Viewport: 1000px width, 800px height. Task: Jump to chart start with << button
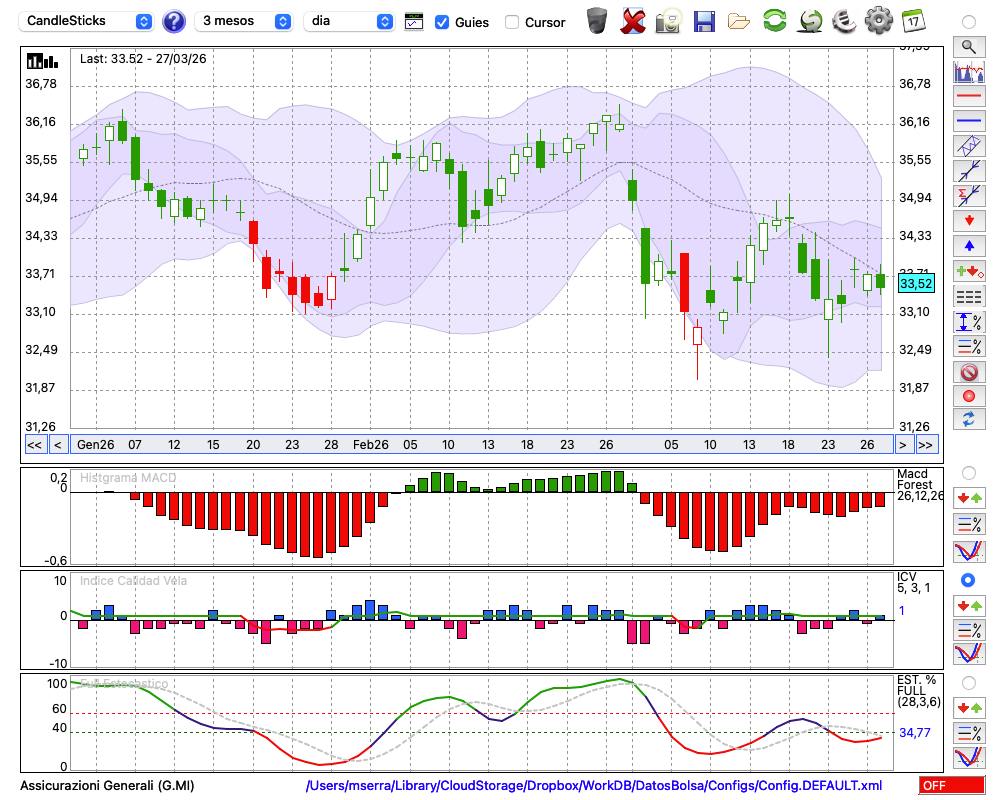[35, 445]
